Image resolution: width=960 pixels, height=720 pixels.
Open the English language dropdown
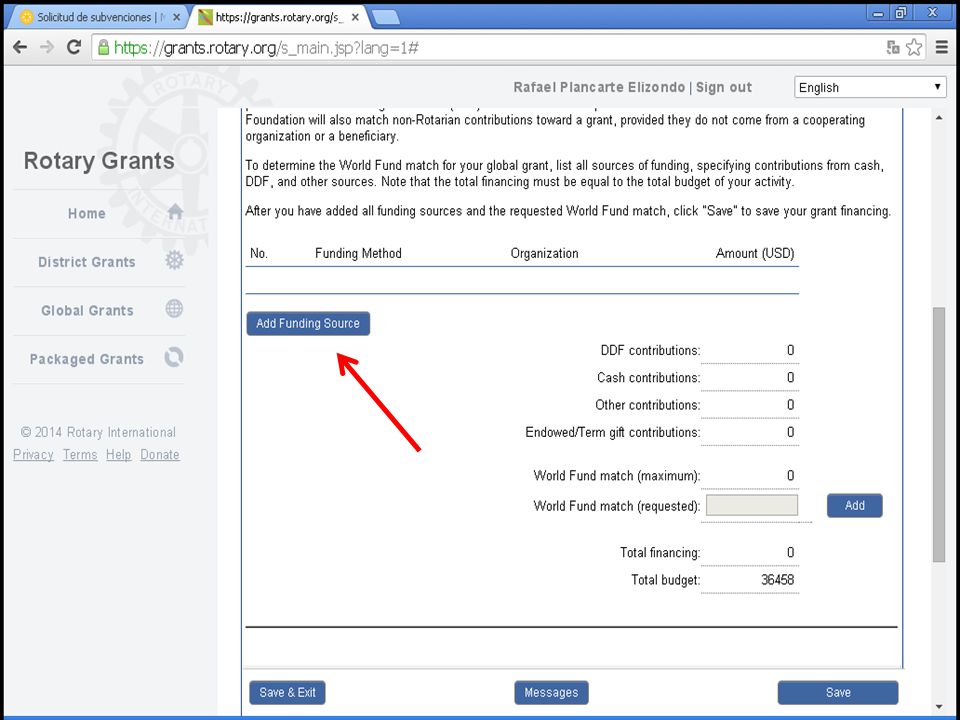tap(870, 88)
